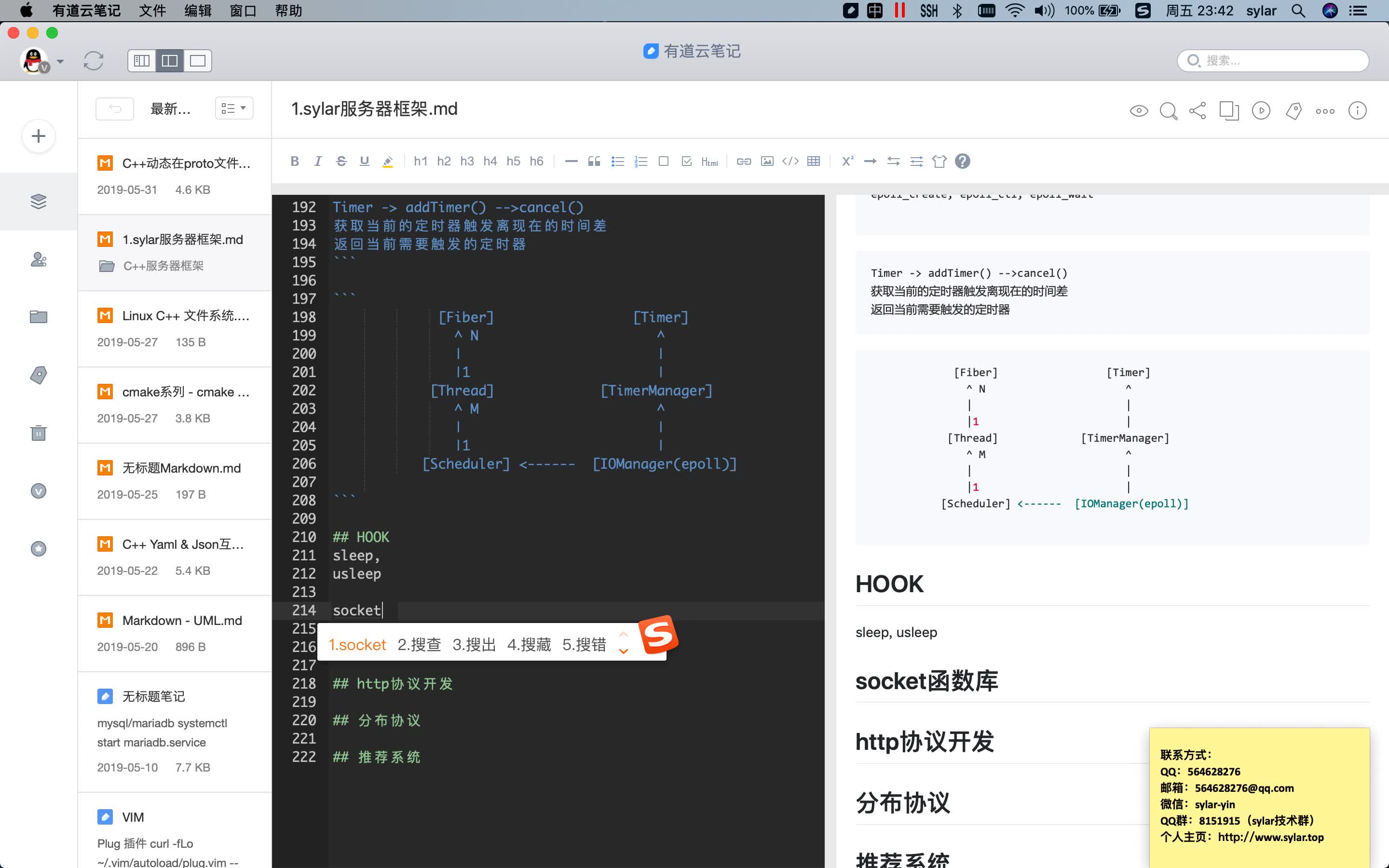The image size is (1389, 868).
Task: Open the trash sidebar icon
Action: pyautogui.click(x=39, y=433)
